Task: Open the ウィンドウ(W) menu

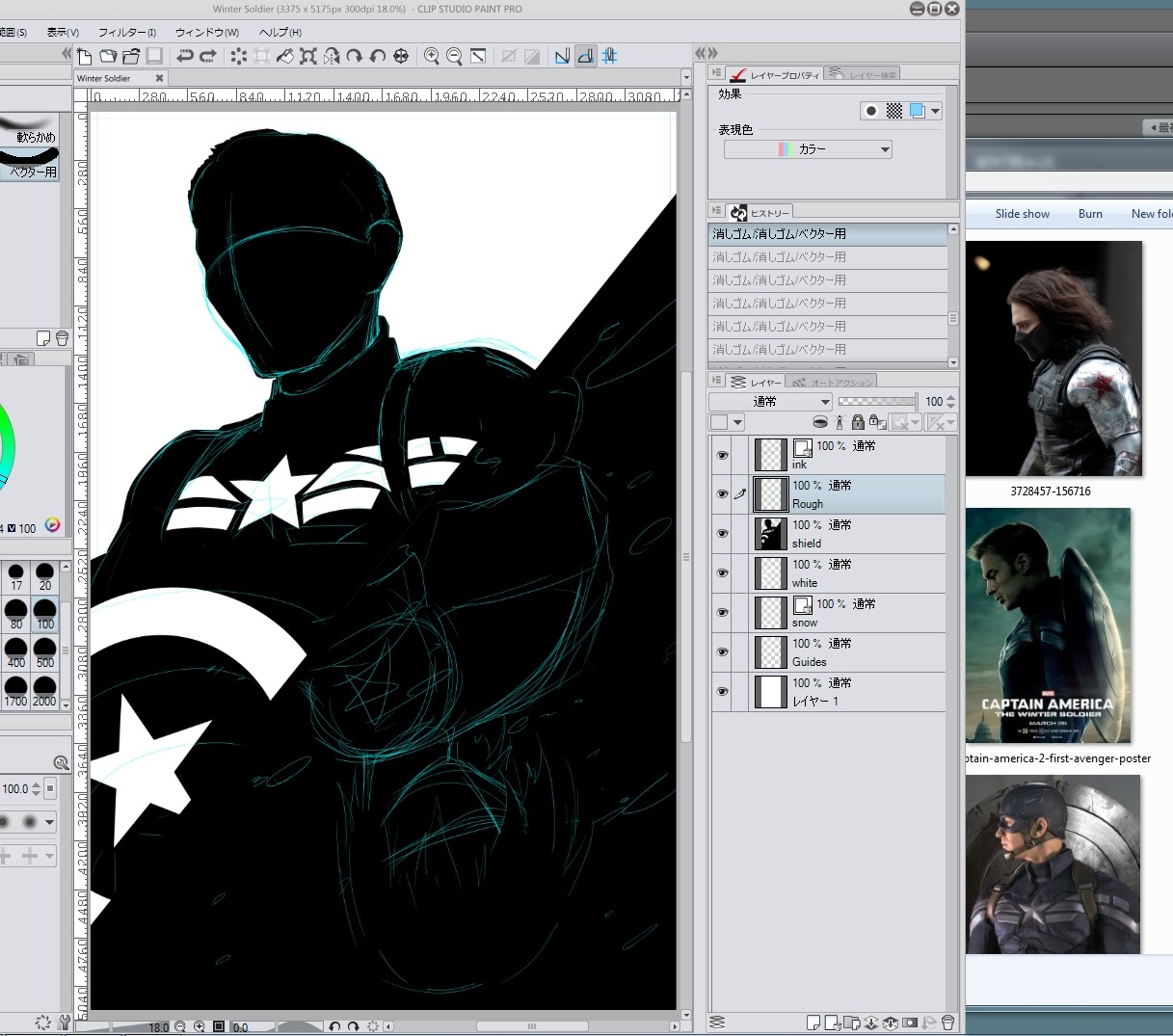Action: 207,32
